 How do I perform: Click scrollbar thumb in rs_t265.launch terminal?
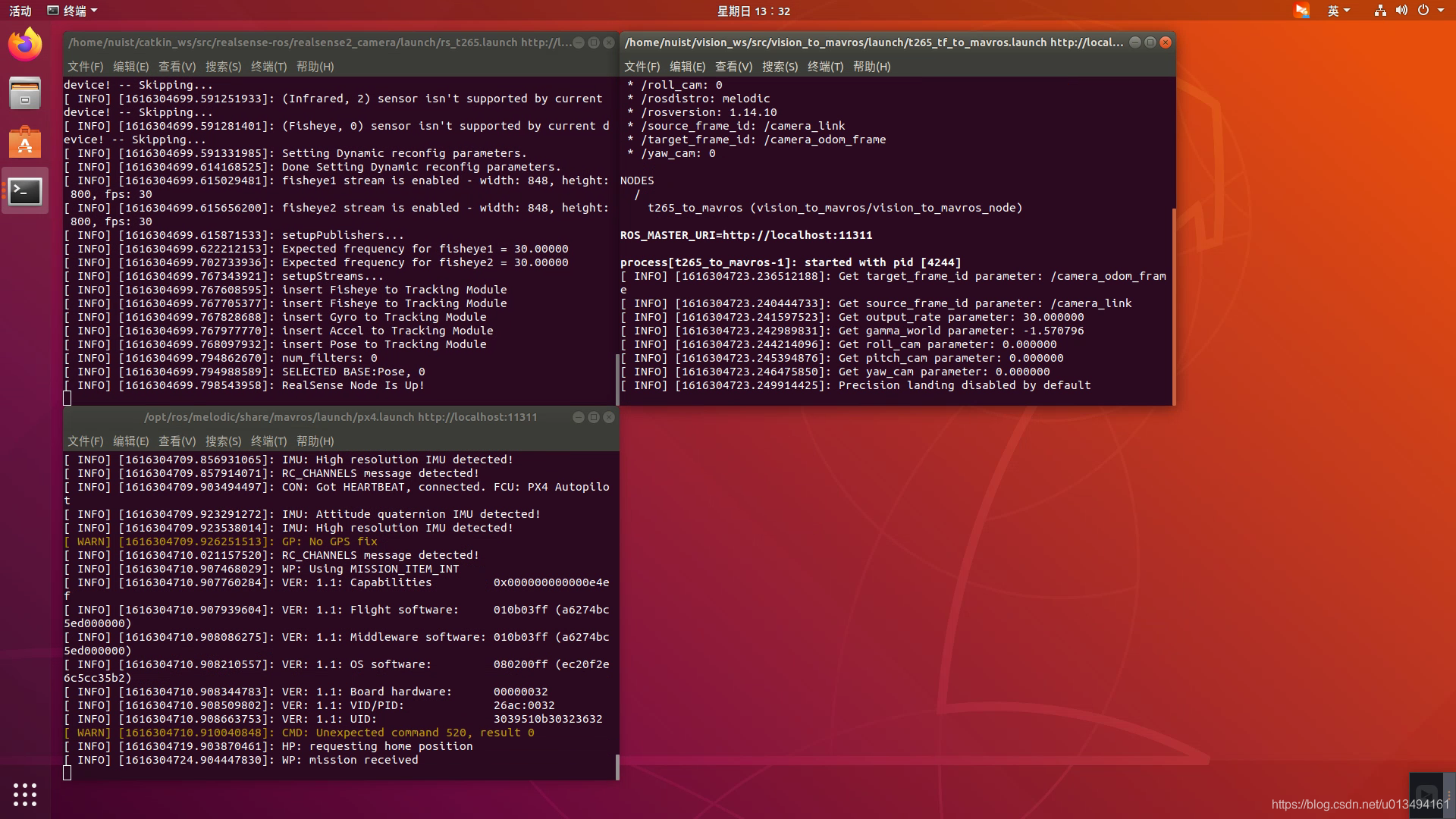click(617, 379)
